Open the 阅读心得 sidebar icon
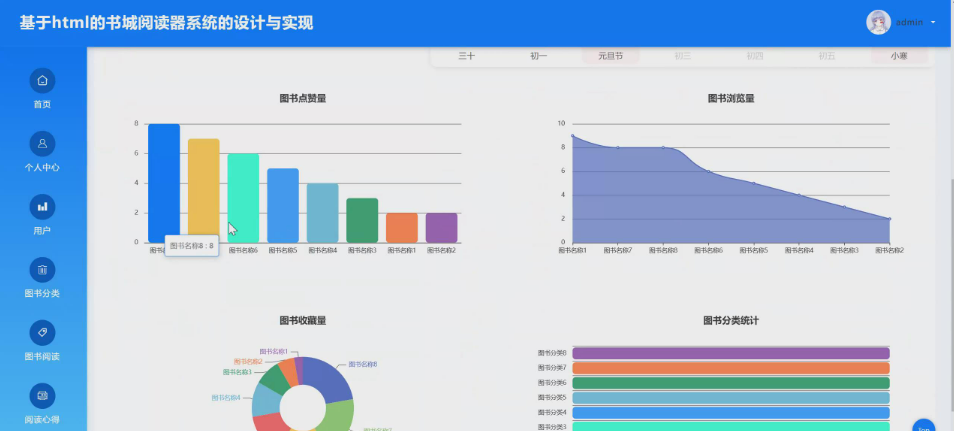The height and width of the screenshot is (431, 954). coord(42,396)
